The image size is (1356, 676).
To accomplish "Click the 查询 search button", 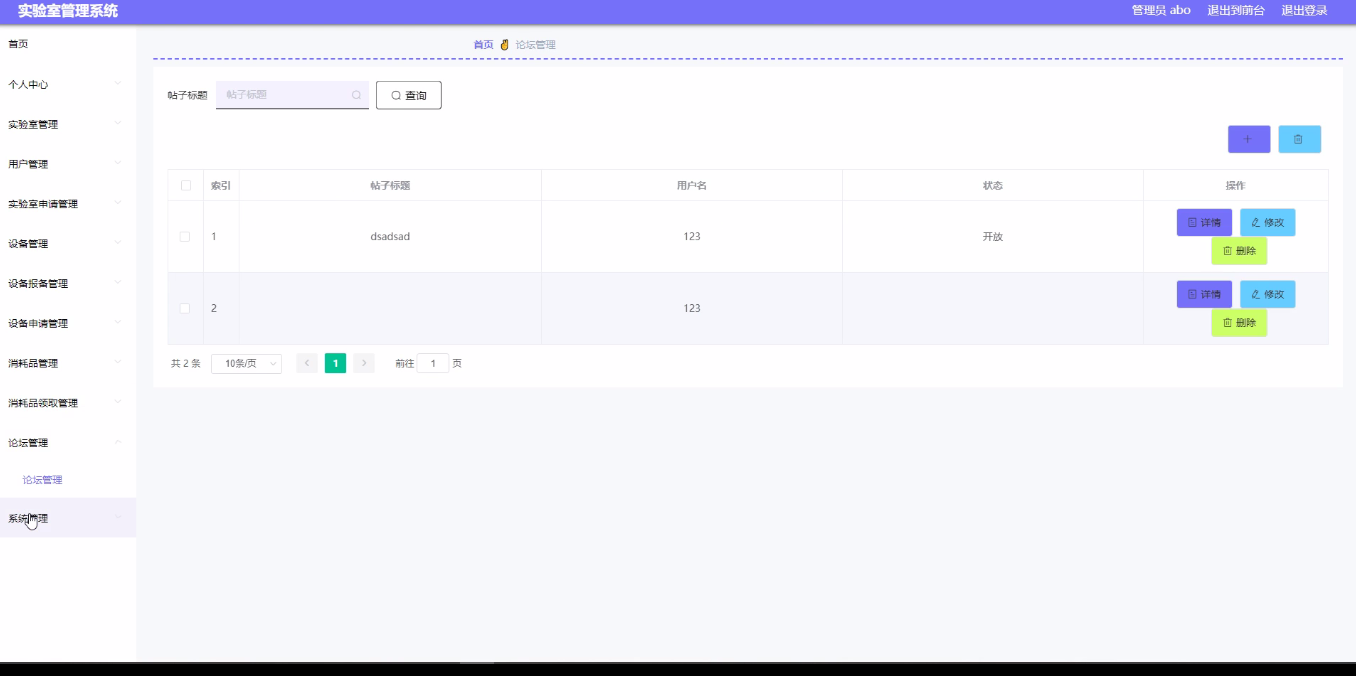I will (x=408, y=95).
